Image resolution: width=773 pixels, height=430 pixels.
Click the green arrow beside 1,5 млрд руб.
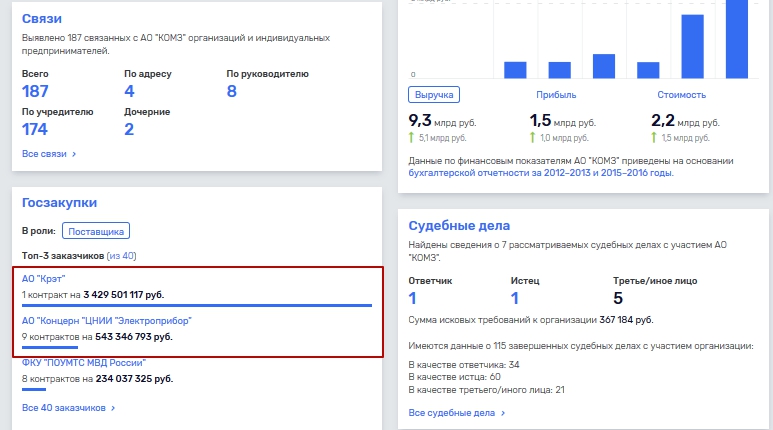coord(654,138)
